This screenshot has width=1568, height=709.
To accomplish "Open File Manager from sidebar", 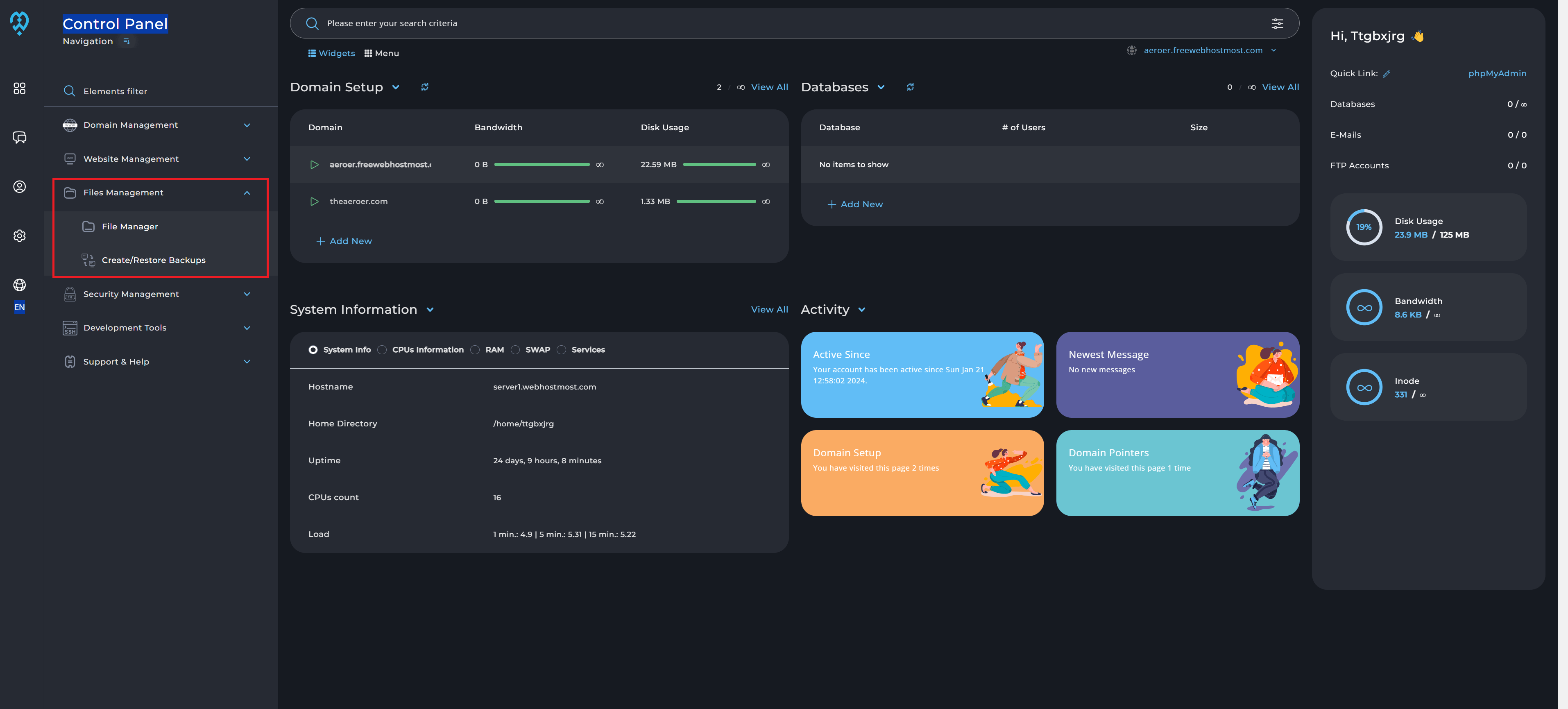I will [130, 227].
